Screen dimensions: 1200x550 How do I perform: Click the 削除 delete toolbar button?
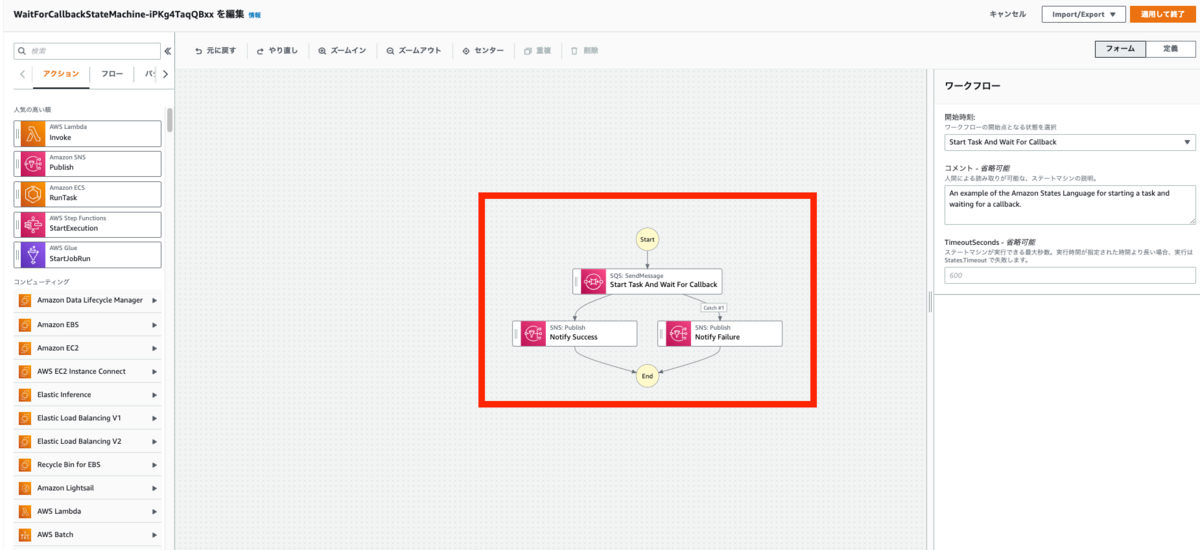click(585, 50)
